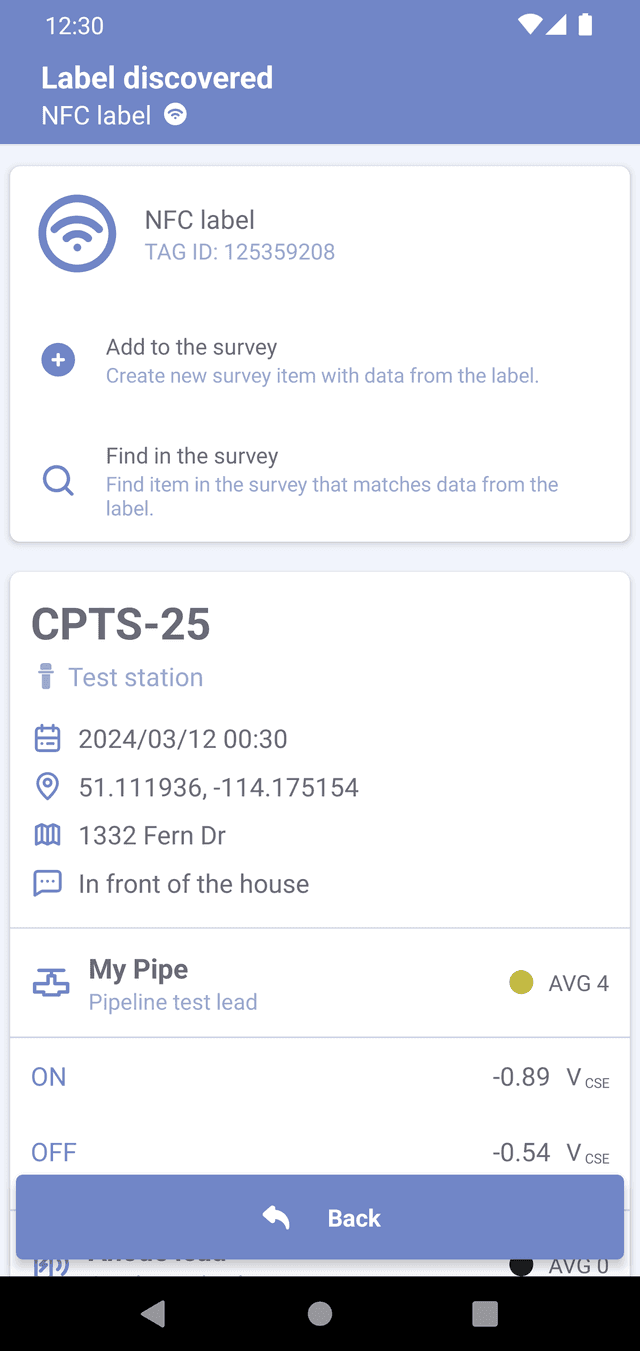Choose Find in the survey option
640x1351 pixels.
pyautogui.click(x=332, y=481)
